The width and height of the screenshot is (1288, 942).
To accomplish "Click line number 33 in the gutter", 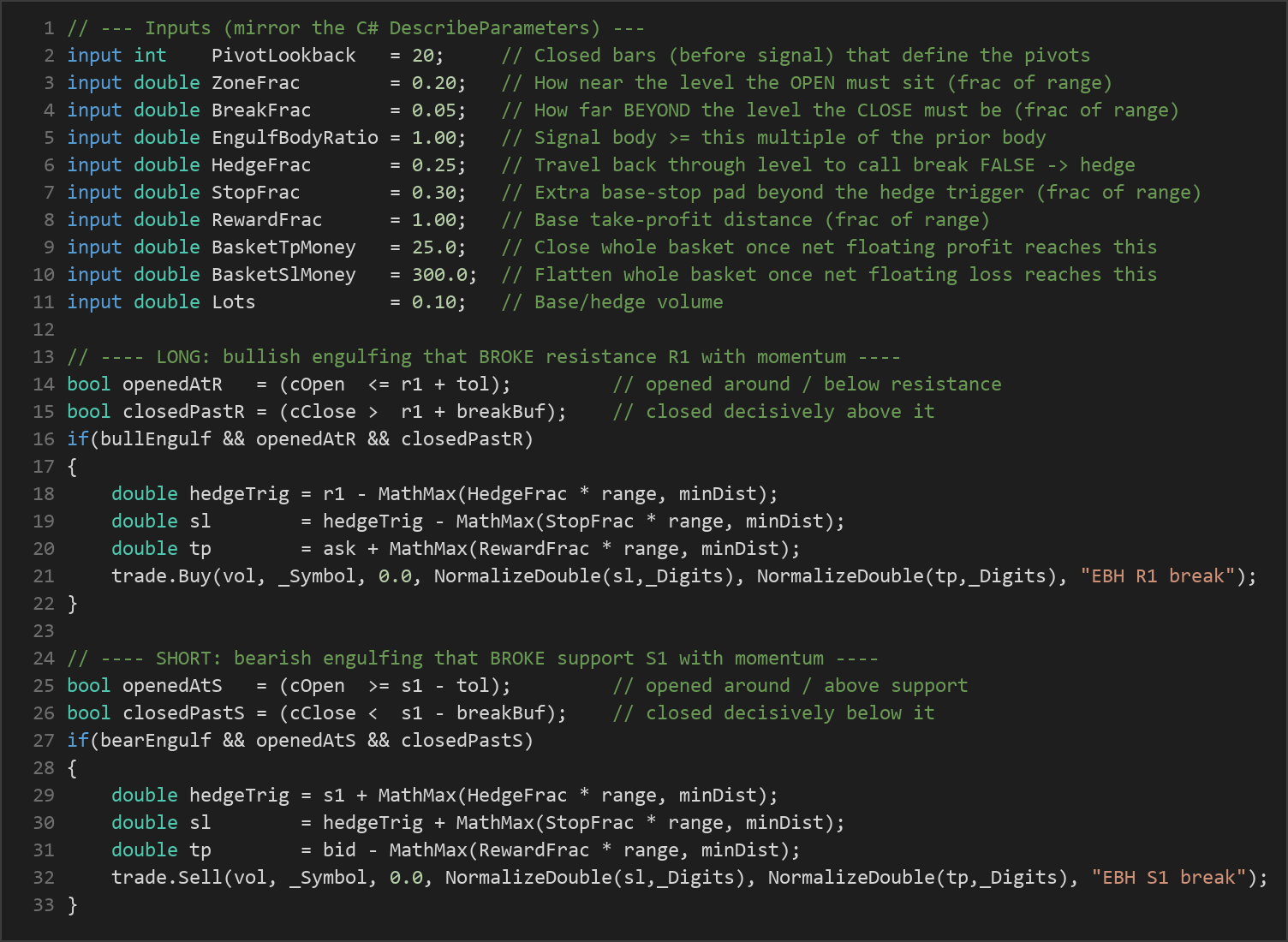I will pyautogui.click(x=44, y=905).
